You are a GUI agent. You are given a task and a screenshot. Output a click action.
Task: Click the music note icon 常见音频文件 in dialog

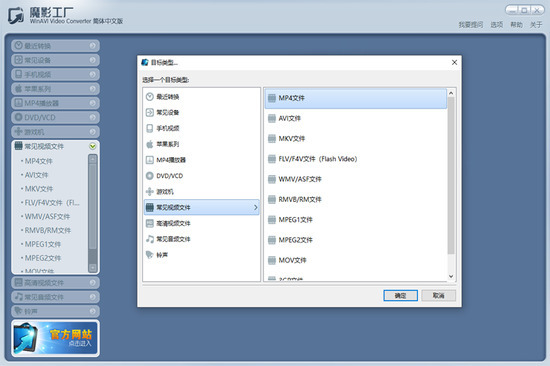point(150,239)
